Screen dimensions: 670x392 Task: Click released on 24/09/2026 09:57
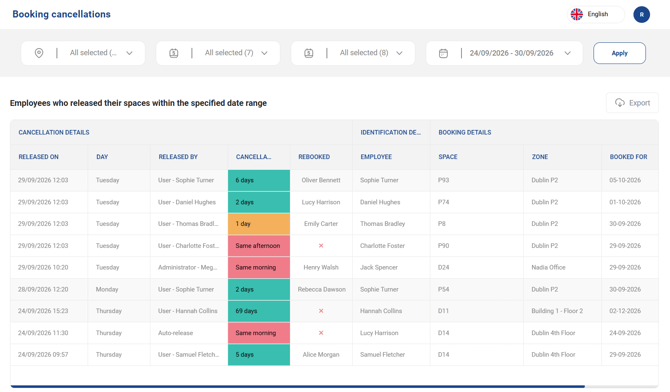click(43, 354)
